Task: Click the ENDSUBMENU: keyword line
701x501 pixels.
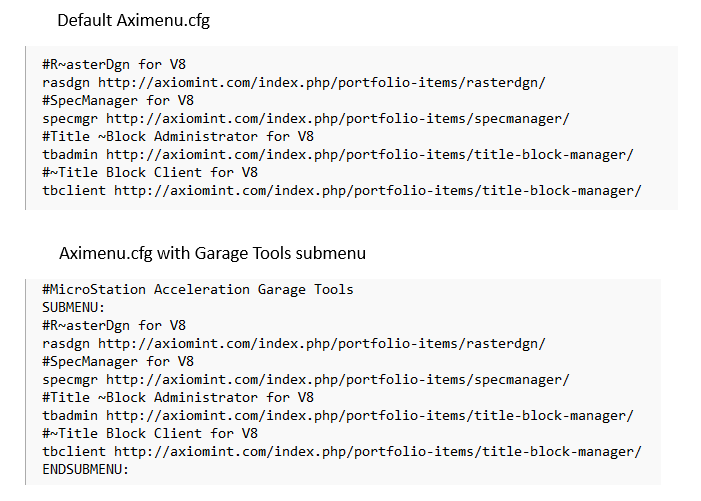Action: [85, 469]
